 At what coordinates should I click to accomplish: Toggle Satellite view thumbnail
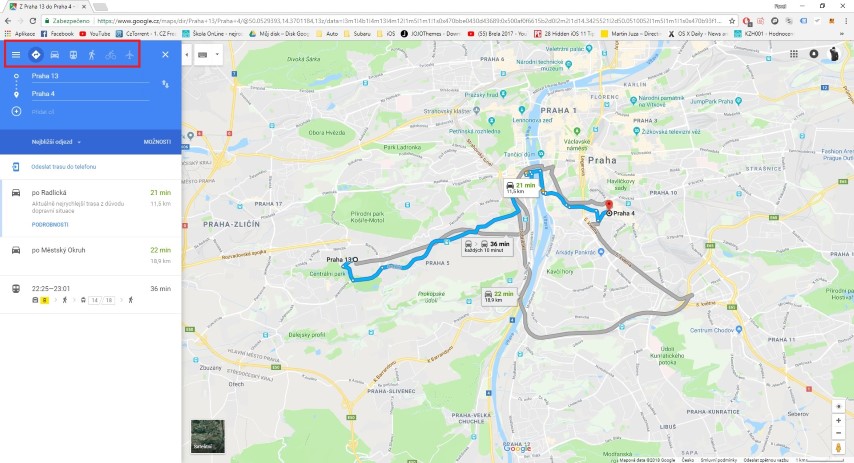pyautogui.click(x=208, y=436)
